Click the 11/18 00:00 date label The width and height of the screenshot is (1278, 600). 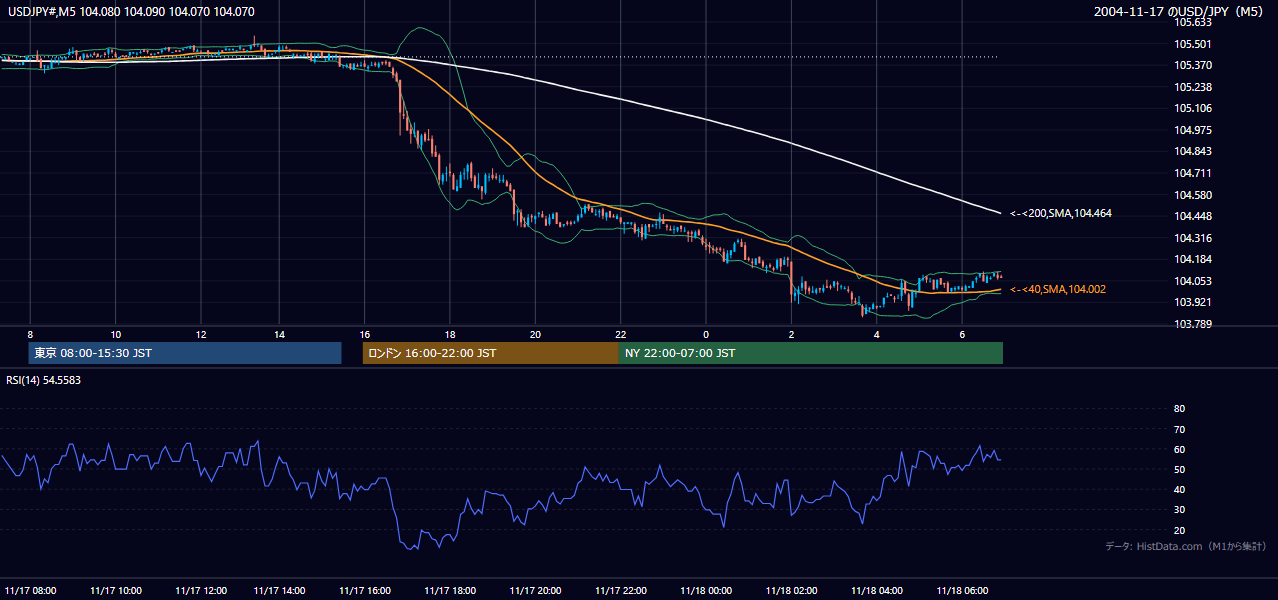(706, 590)
